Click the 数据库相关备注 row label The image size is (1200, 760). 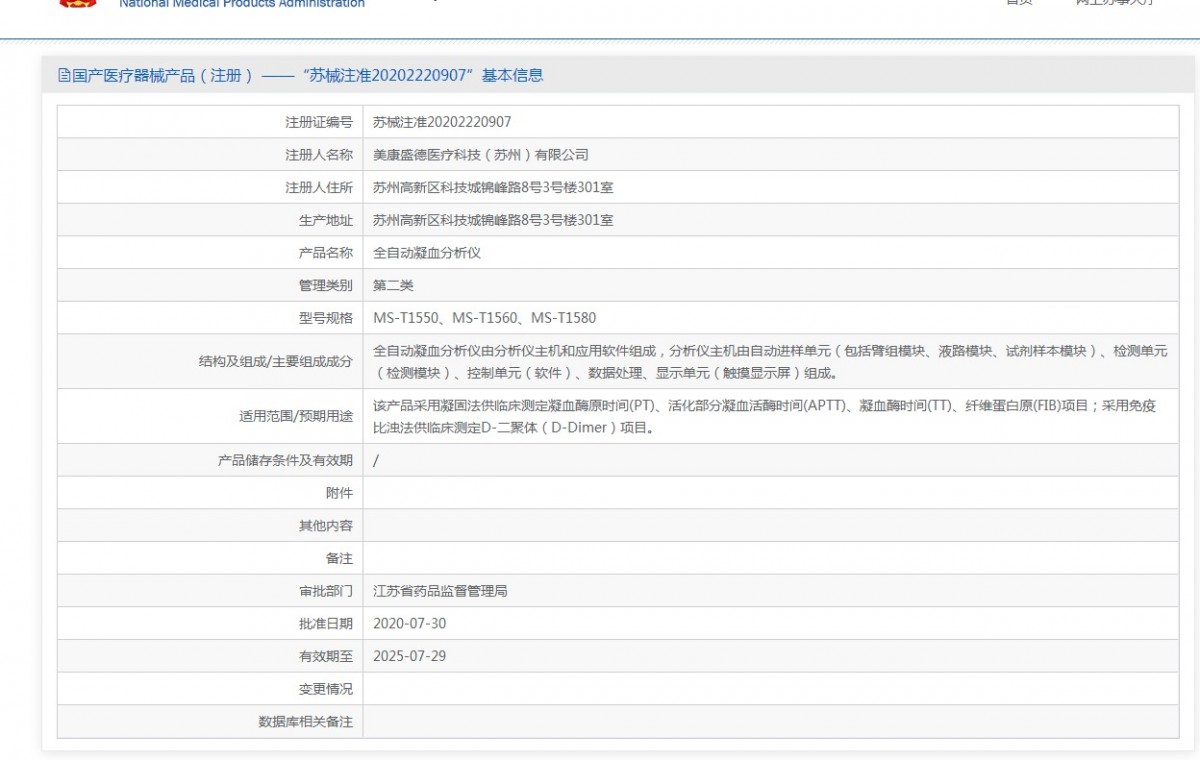tap(306, 721)
